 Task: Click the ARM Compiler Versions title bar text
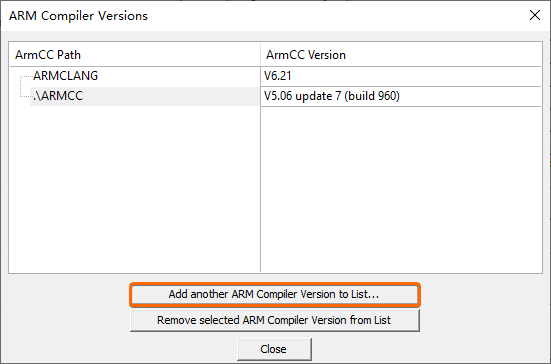click(78, 16)
